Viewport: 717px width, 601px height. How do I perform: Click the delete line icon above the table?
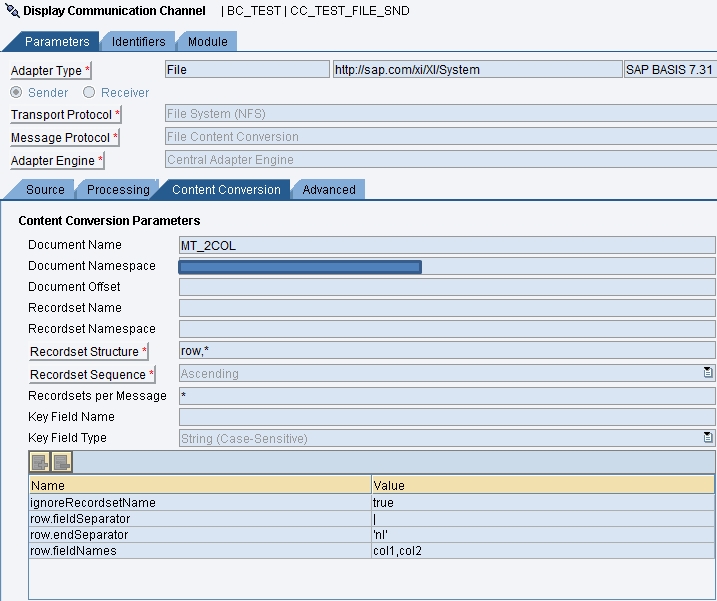61,462
